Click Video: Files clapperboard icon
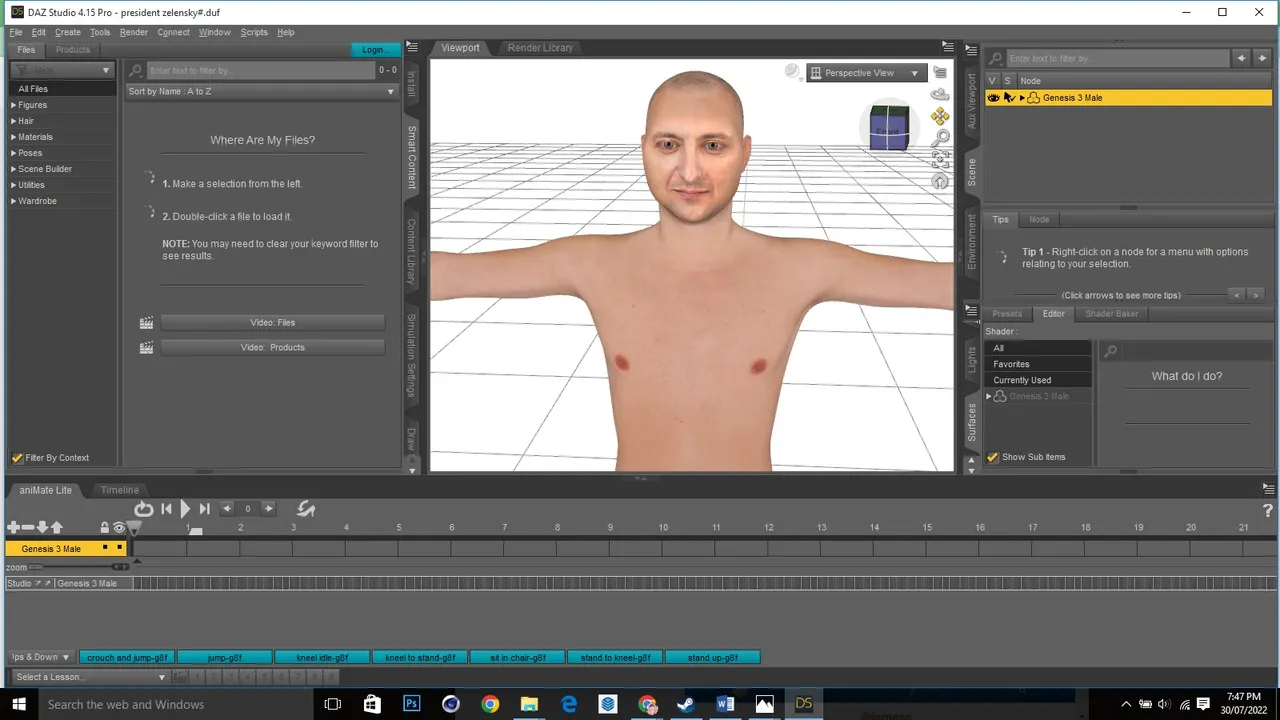The image size is (1280, 720). [146, 323]
